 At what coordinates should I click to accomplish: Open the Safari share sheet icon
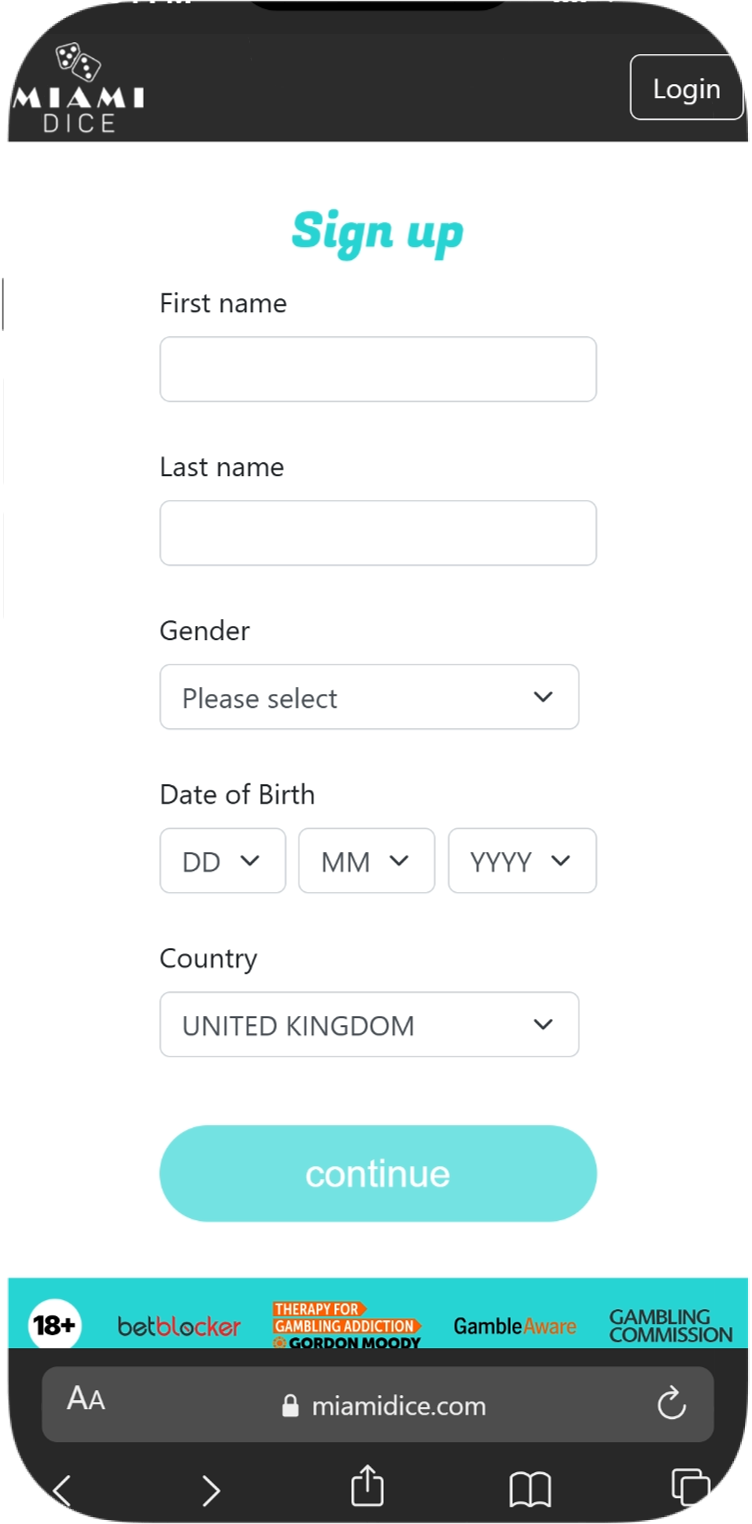(367, 1486)
